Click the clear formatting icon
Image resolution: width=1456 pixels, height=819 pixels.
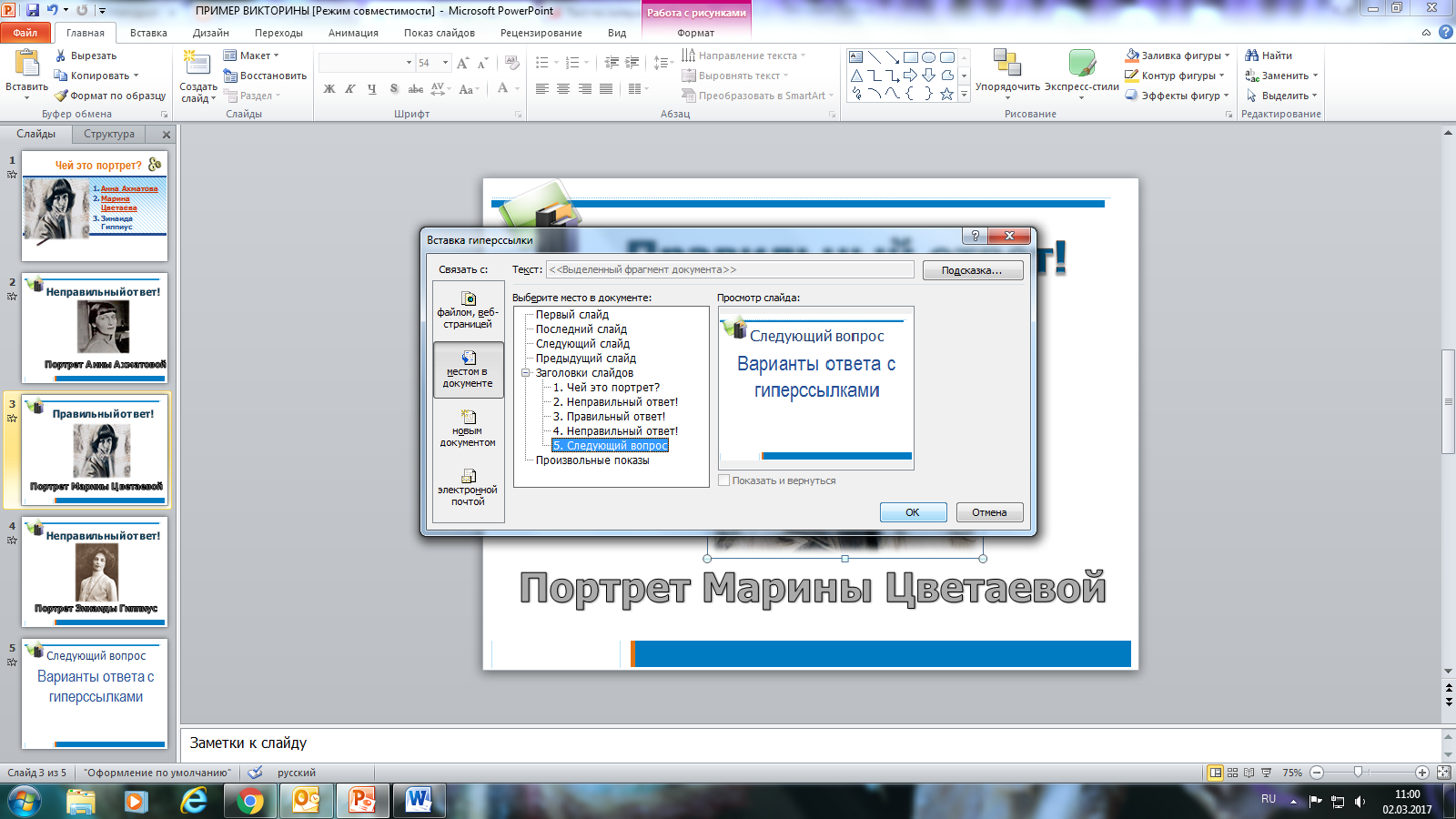(x=512, y=63)
